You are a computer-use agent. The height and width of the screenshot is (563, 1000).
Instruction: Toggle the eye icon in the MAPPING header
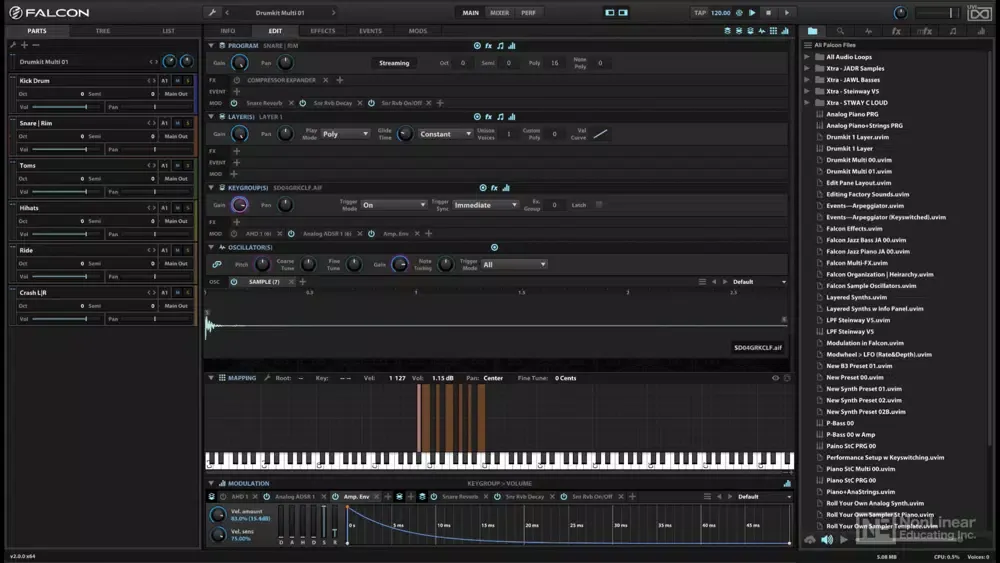tap(776, 377)
